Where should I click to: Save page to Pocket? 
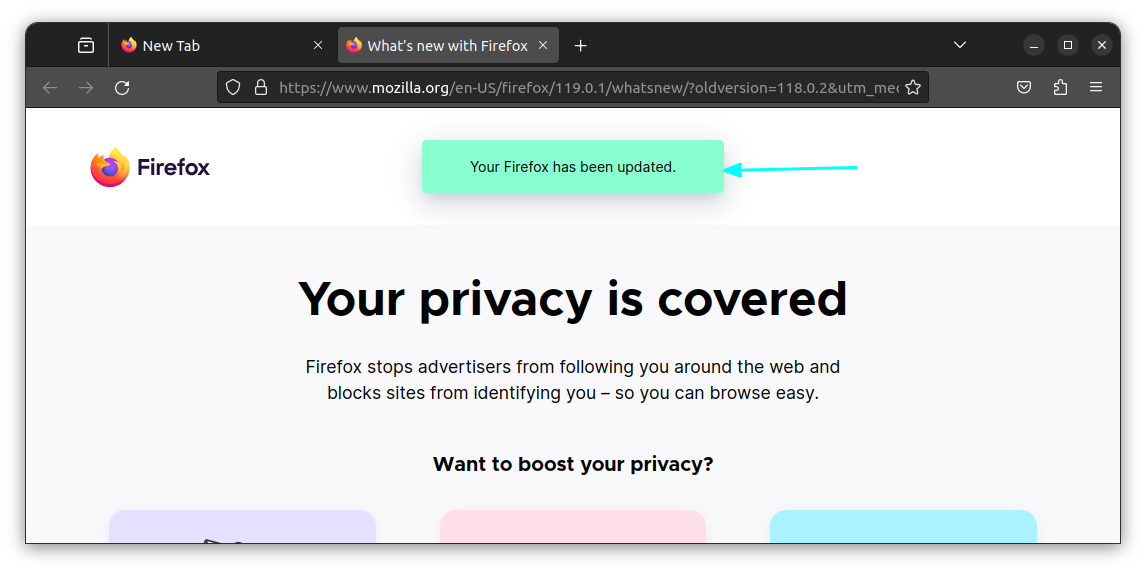(x=1024, y=88)
